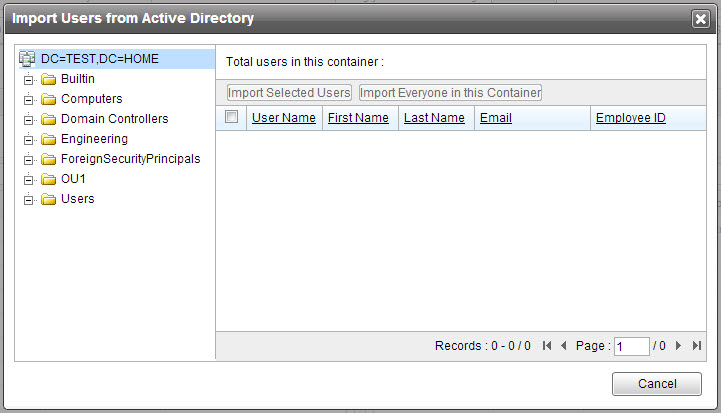The width and height of the screenshot is (721, 413).
Task: Click the OU1 folder icon
Action: (x=48, y=179)
